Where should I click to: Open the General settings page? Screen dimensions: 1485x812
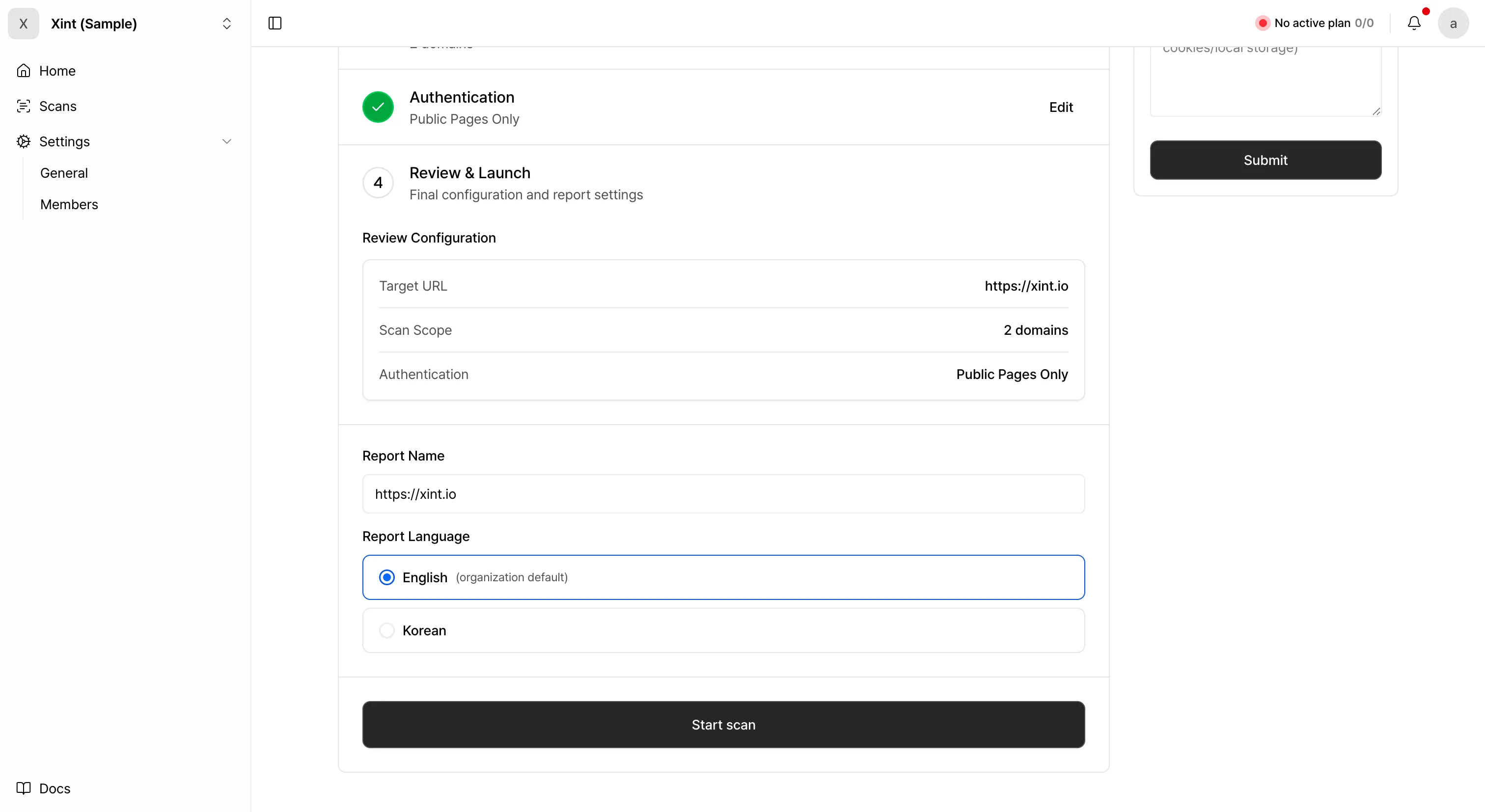point(64,172)
